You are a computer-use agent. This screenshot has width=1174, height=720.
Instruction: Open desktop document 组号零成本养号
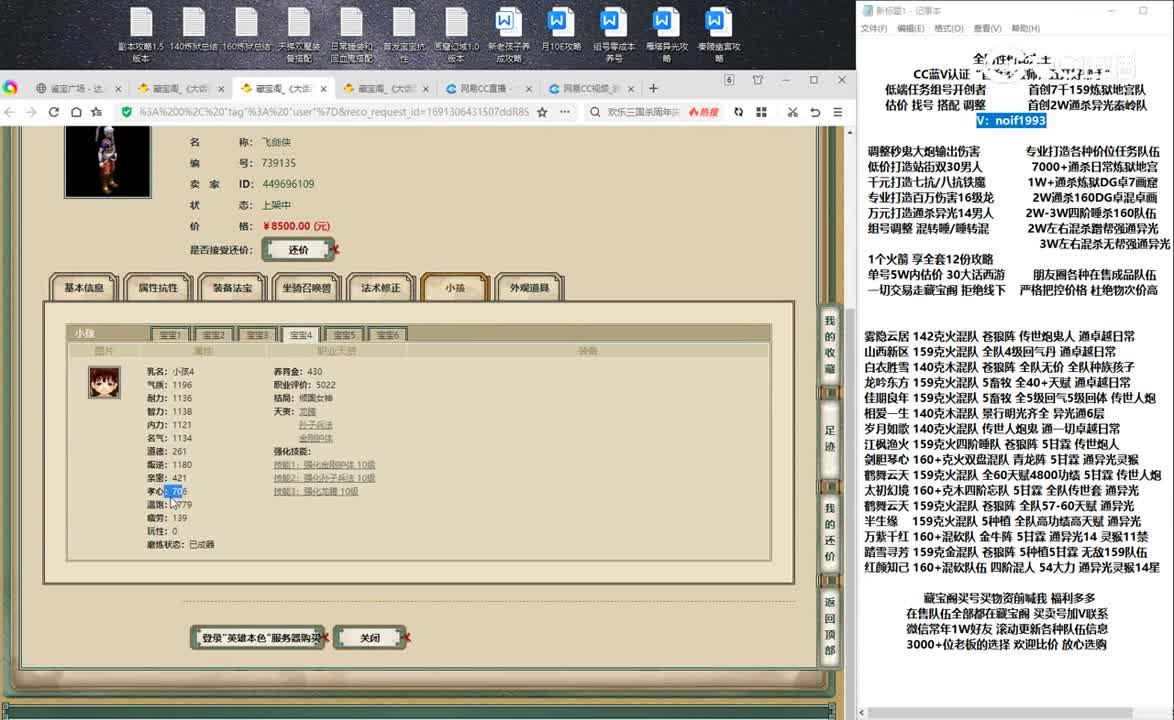[x=613, y=34]
